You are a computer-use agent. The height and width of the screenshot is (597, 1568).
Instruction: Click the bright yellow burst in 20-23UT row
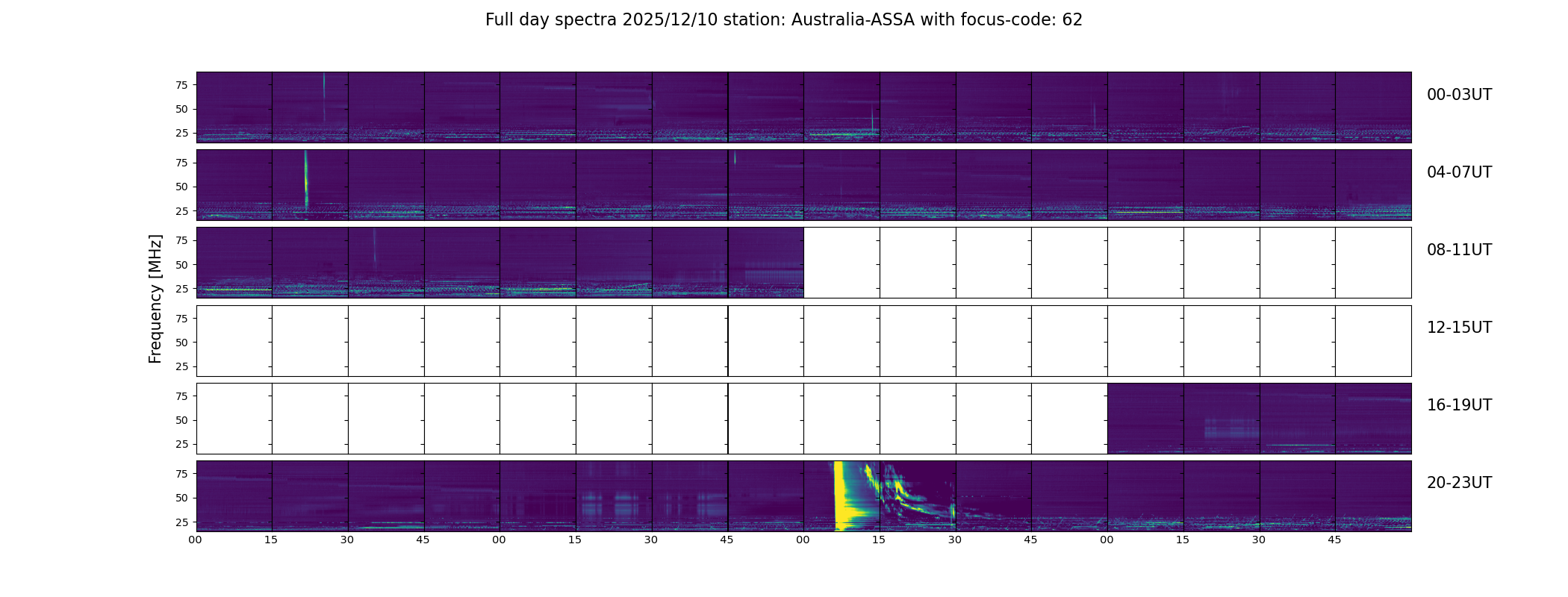click(841, 496)
